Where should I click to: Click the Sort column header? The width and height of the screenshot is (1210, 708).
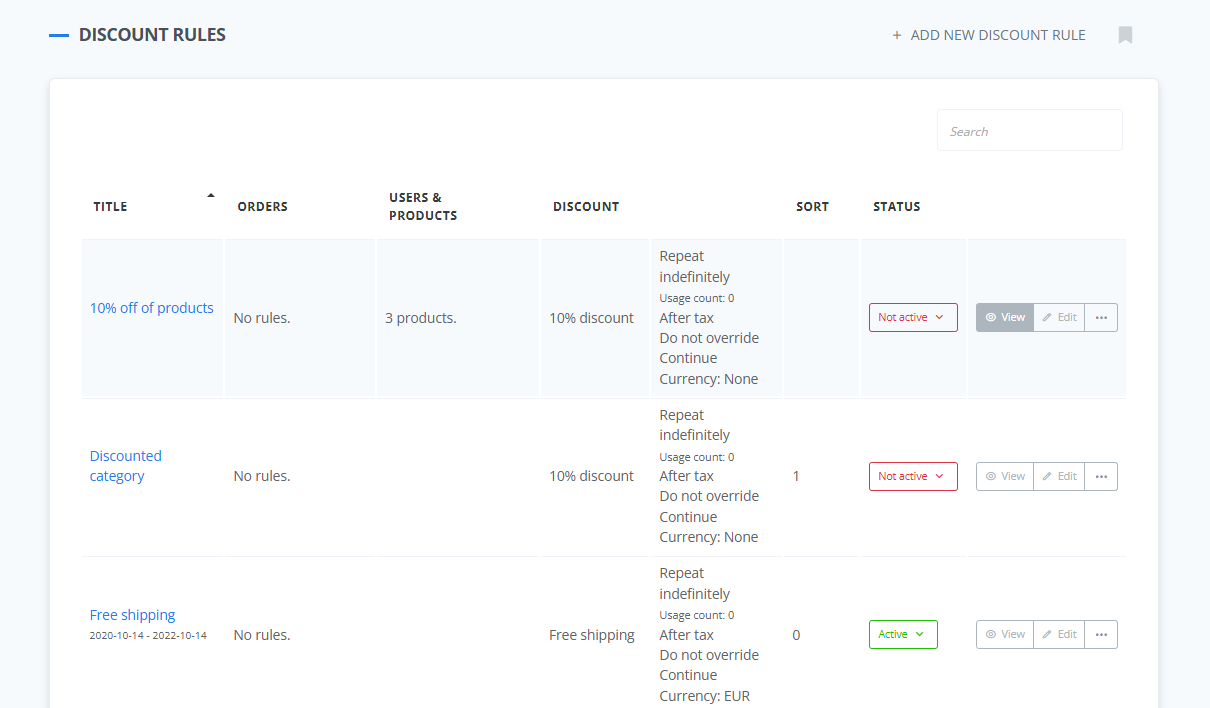coord(812,207)
